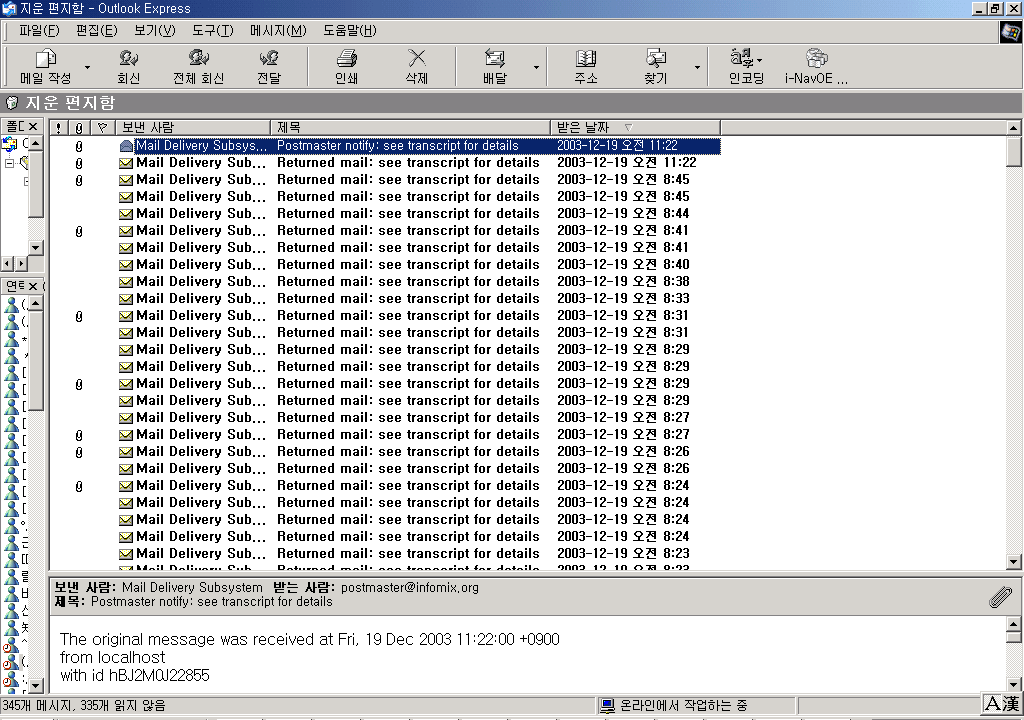Open the 메시지(M) menu
This screenshot has width=1024, height=720.
pyautogui.click(x=277, y=30)
